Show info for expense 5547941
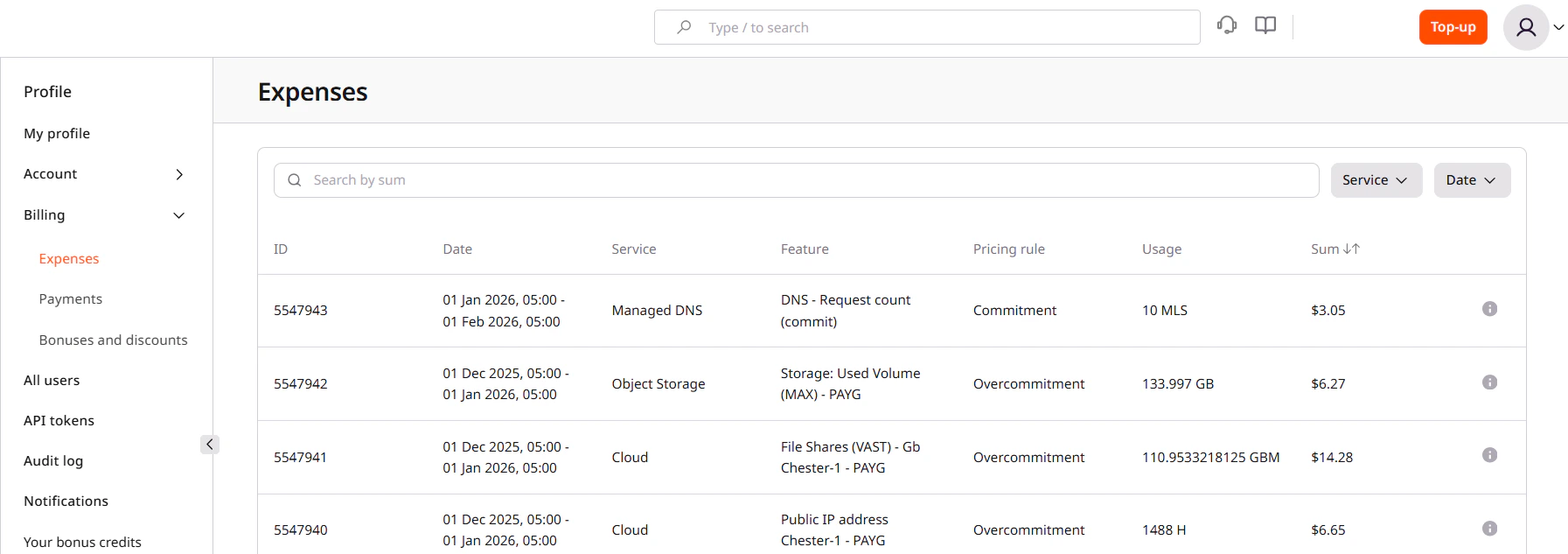This screenshot has width=1568, height=554. pos(1489,455)
